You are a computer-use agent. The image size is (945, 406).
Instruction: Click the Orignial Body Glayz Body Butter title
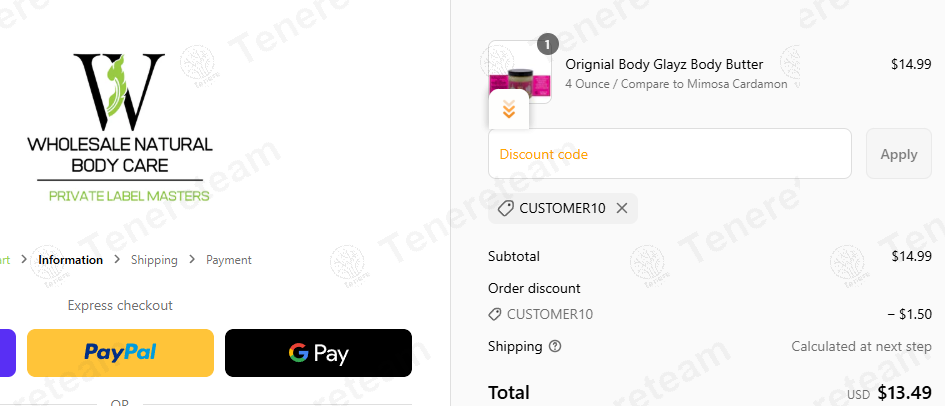[664, 64]
